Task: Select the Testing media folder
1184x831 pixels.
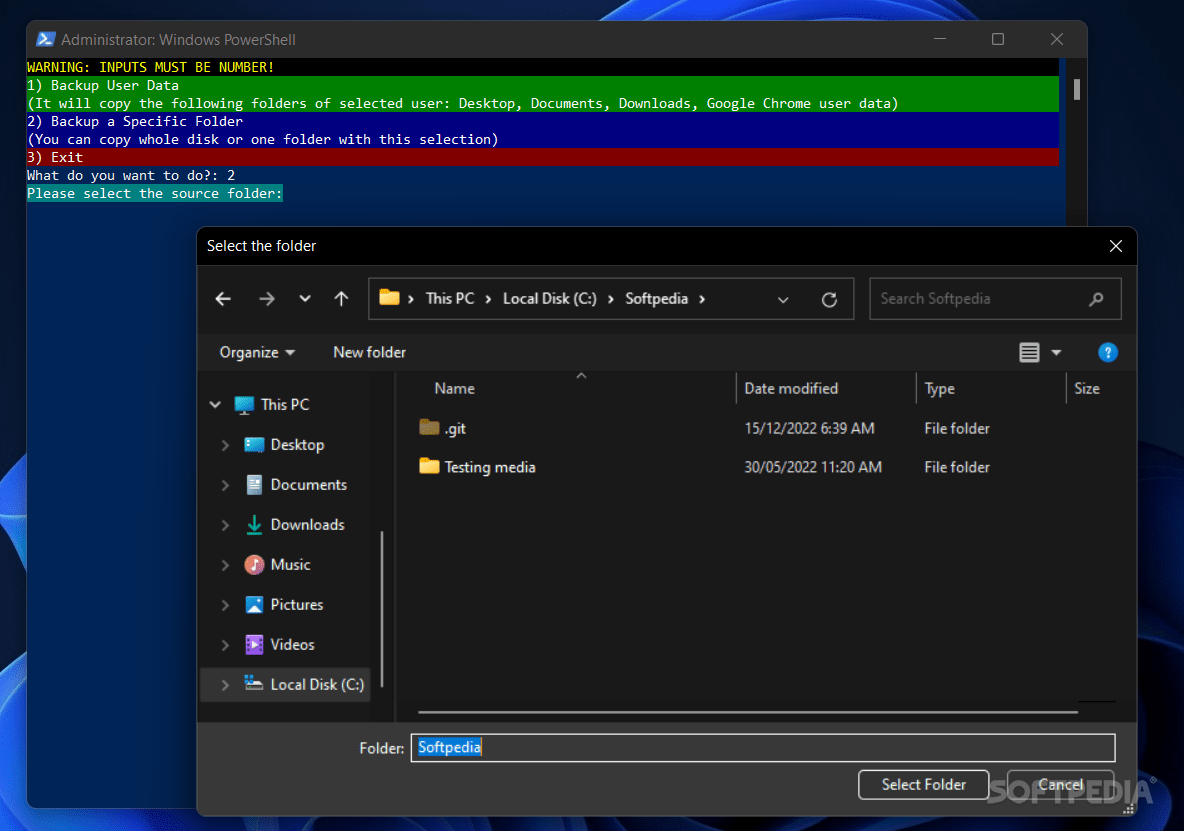Action: [489, 467]
